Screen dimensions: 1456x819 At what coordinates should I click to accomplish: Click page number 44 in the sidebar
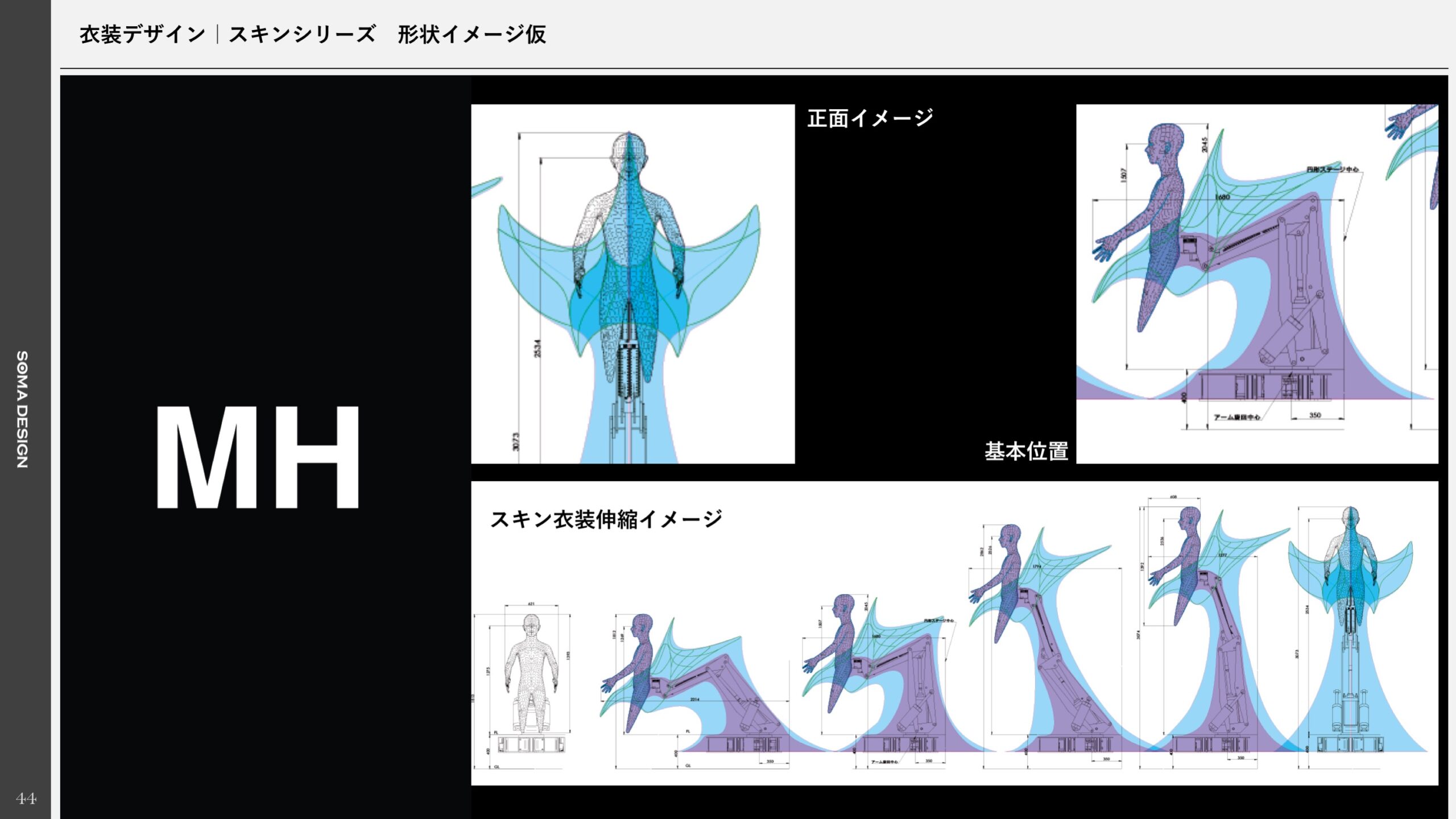click(x=26, y=799)
